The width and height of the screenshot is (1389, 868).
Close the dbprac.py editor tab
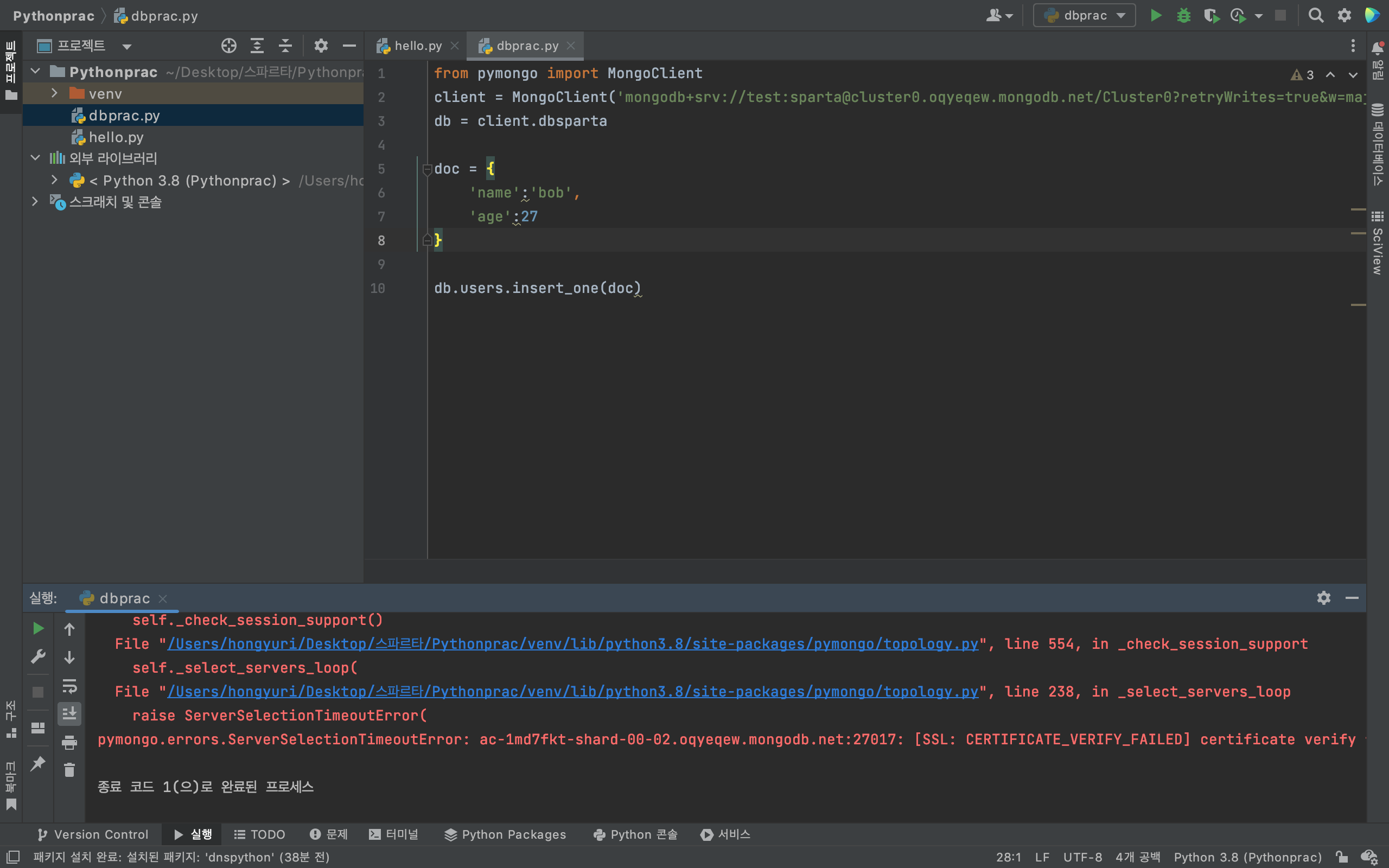pyautogui.click(x=571, y=46)
